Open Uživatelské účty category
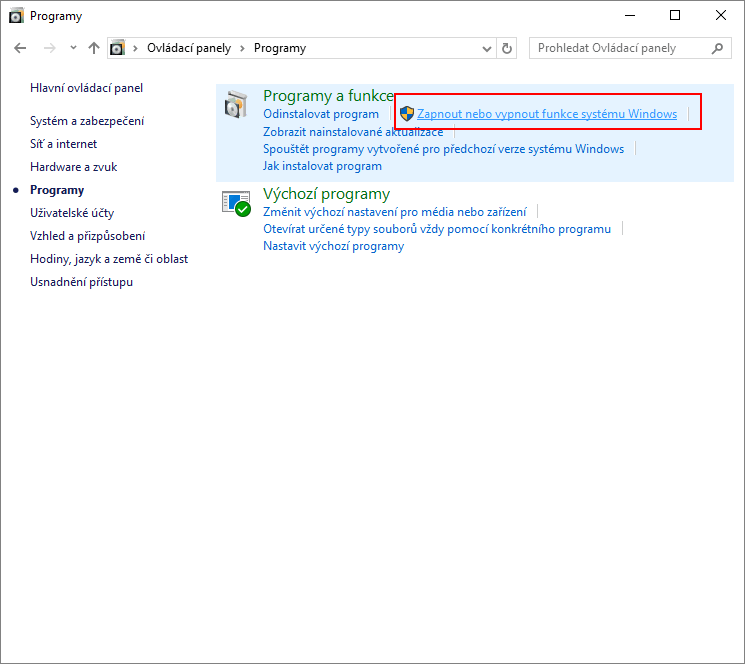 pyautogui.click(x=72, y=213)
